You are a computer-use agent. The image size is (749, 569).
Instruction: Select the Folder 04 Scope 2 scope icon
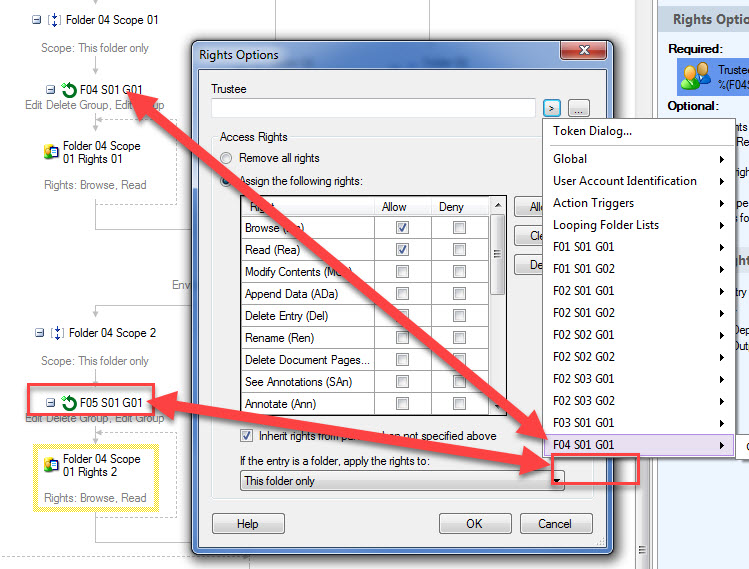coord(57,333)
